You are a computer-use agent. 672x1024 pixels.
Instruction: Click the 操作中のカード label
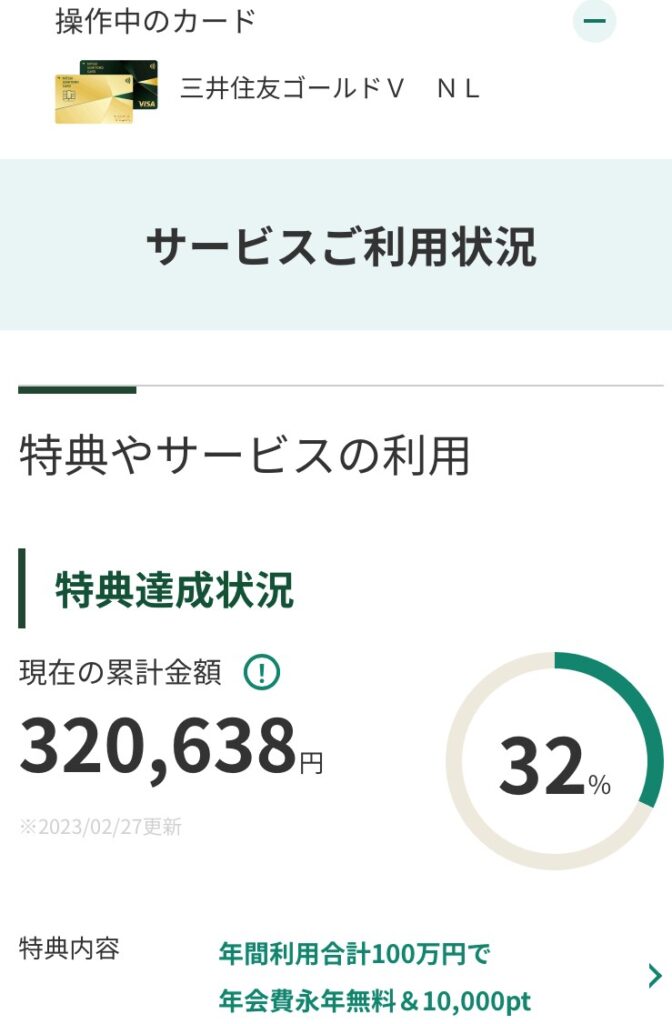[x=155, y=21]
